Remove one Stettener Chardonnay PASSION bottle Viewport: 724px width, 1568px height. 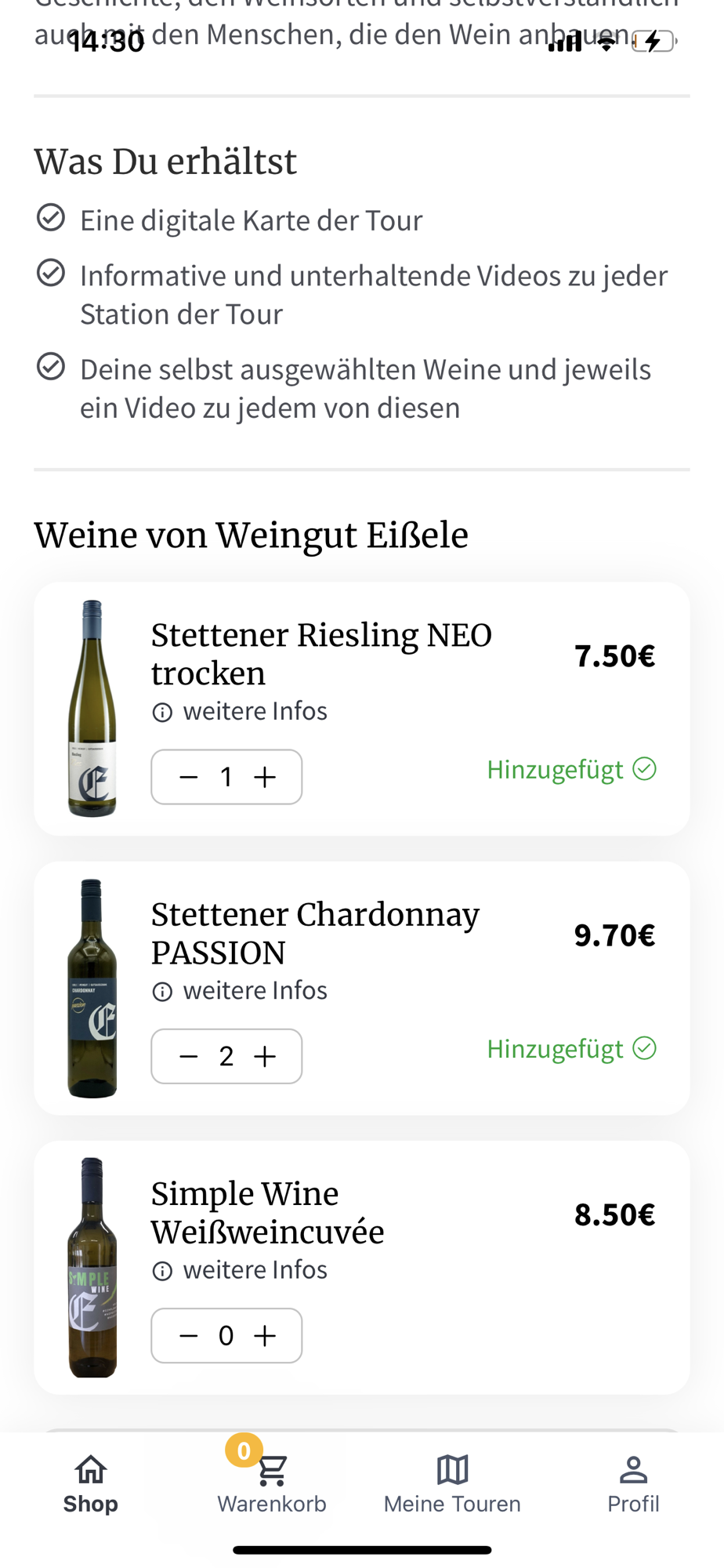click(189, 1056)
